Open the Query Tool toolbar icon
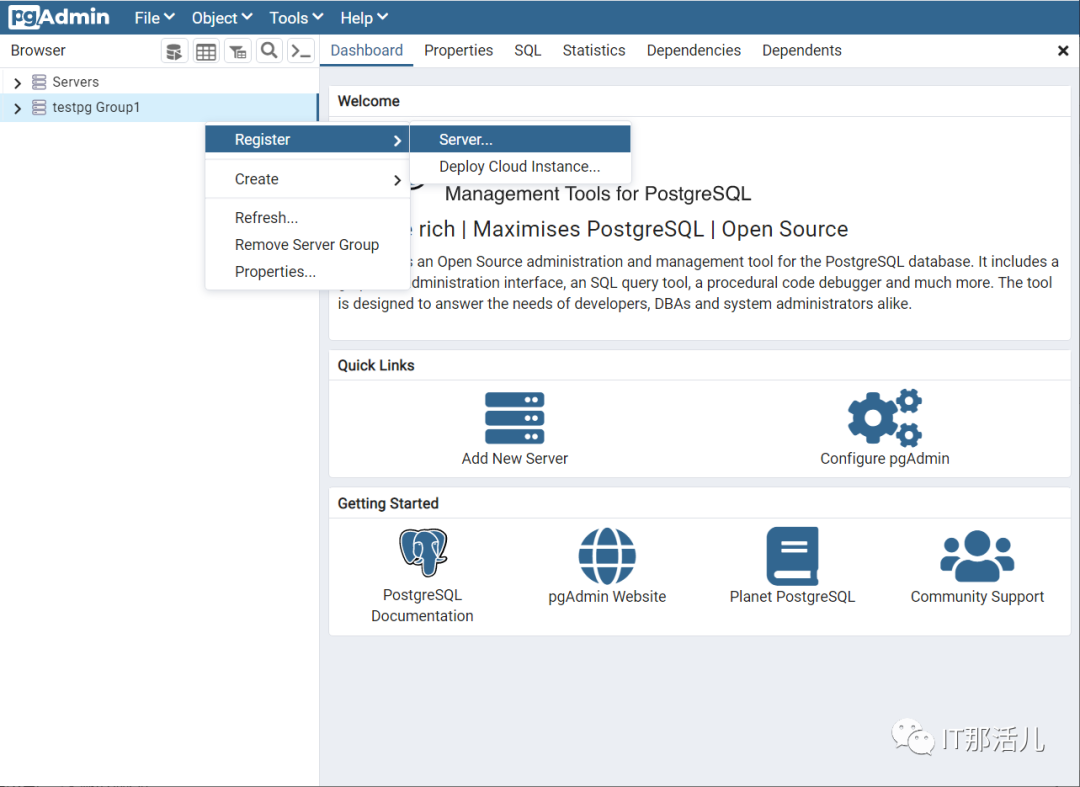 [x=174, y=51]
